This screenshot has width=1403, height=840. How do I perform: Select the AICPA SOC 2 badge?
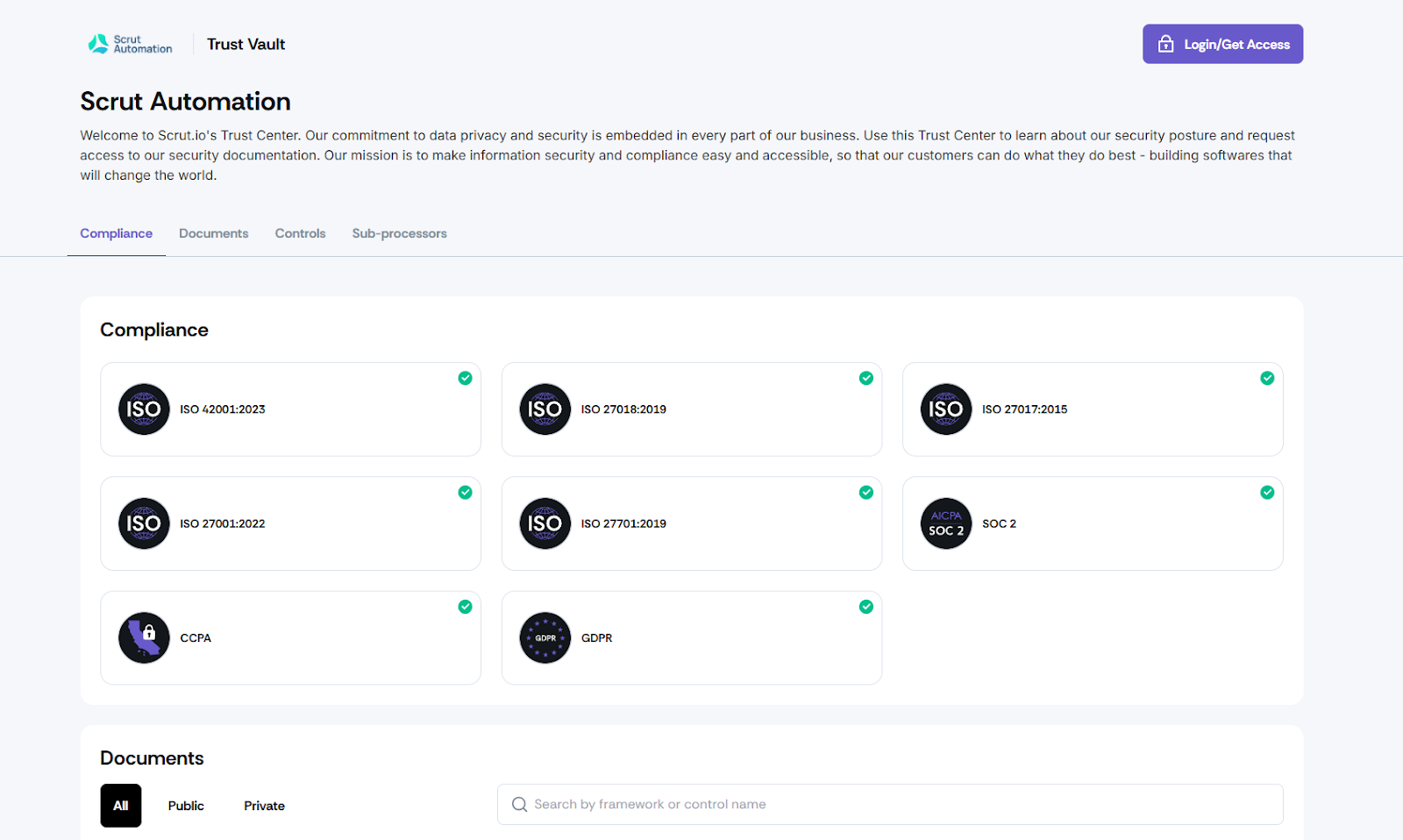tap(945, 523)
